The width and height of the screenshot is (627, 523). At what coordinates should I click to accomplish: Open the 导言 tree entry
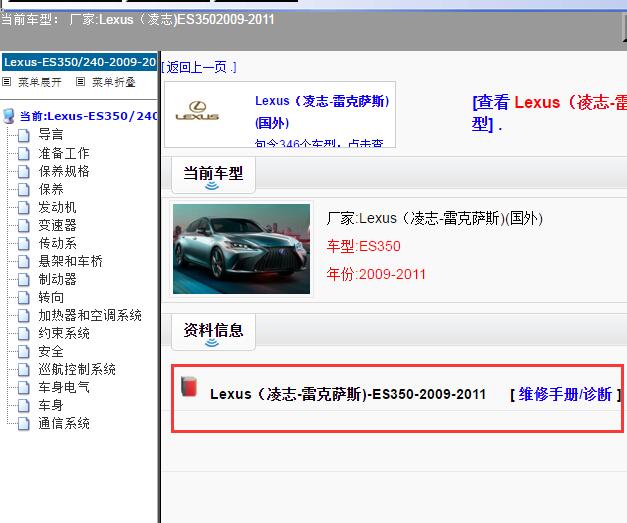click(x=51, y=134)
